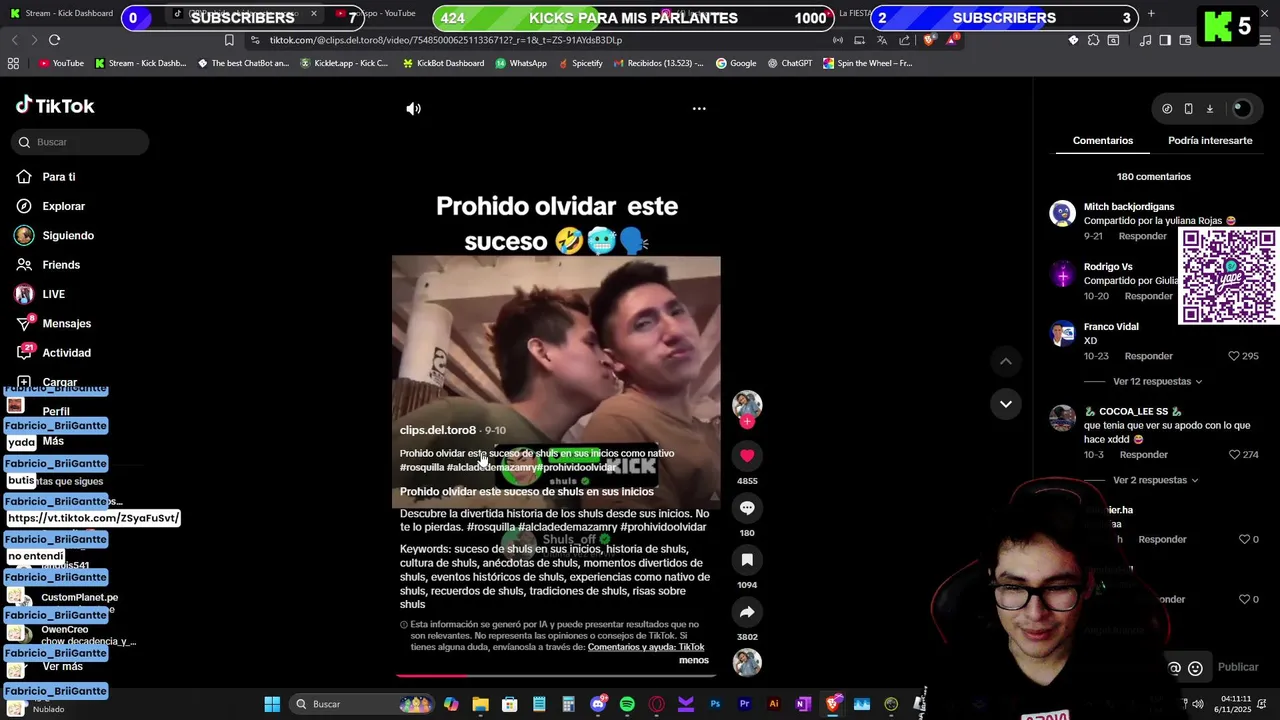This screenshot has width=1280, height=720.
Task: Click the Windows taskbar Buscar box
Action: (x=362, y=704)
